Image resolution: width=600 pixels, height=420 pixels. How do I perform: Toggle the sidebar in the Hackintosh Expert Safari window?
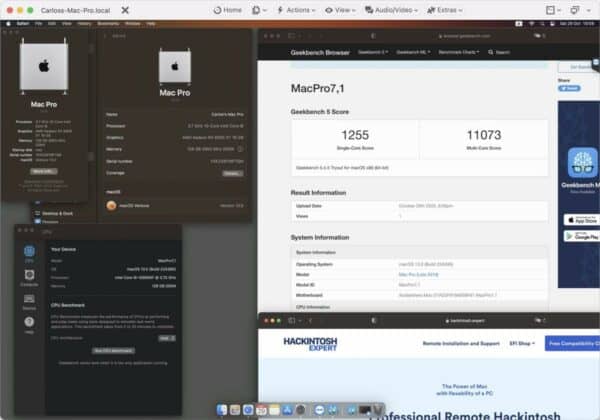click(x=292, y=321)
